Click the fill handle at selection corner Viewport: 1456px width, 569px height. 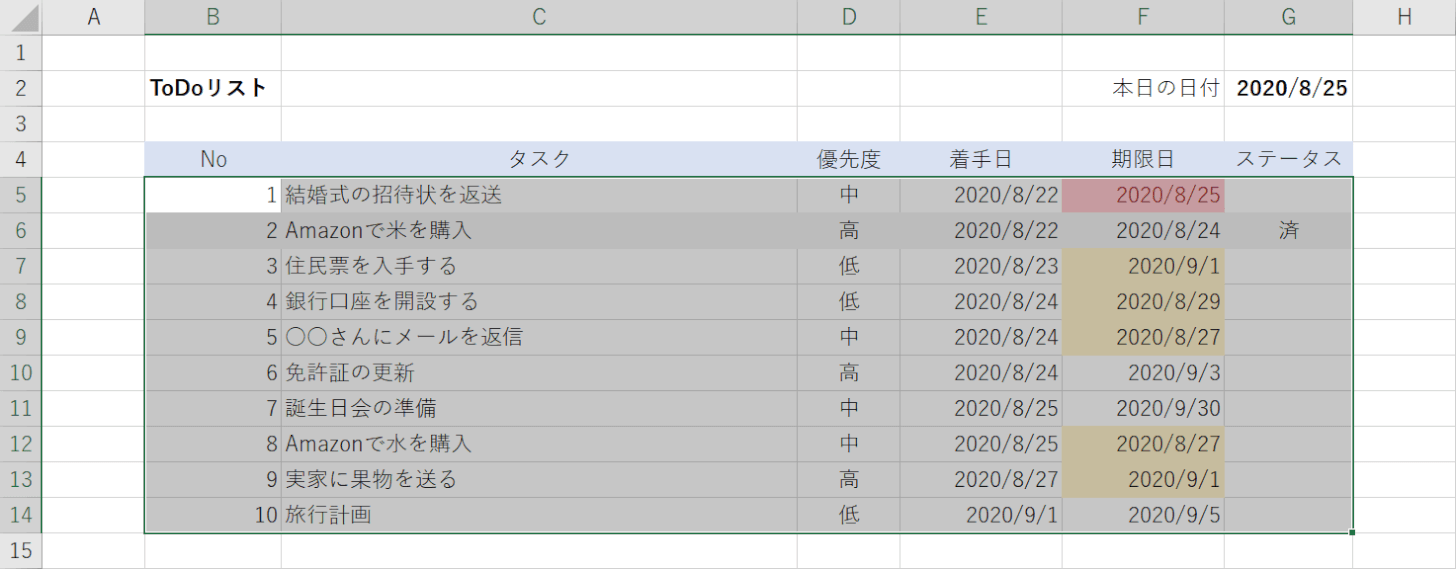click(1353, 533)
